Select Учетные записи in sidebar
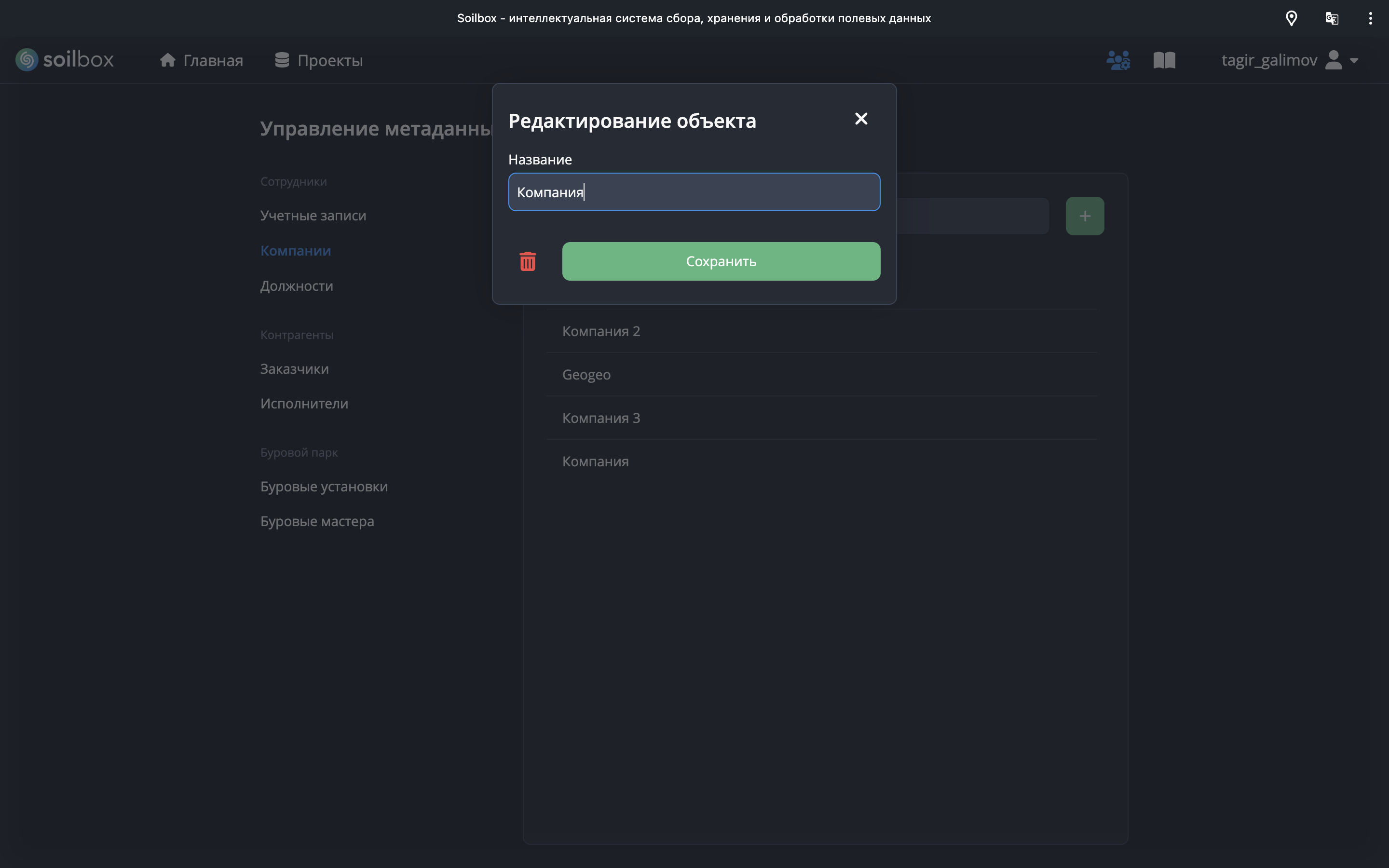1389x868 pixels. (313, 215)
